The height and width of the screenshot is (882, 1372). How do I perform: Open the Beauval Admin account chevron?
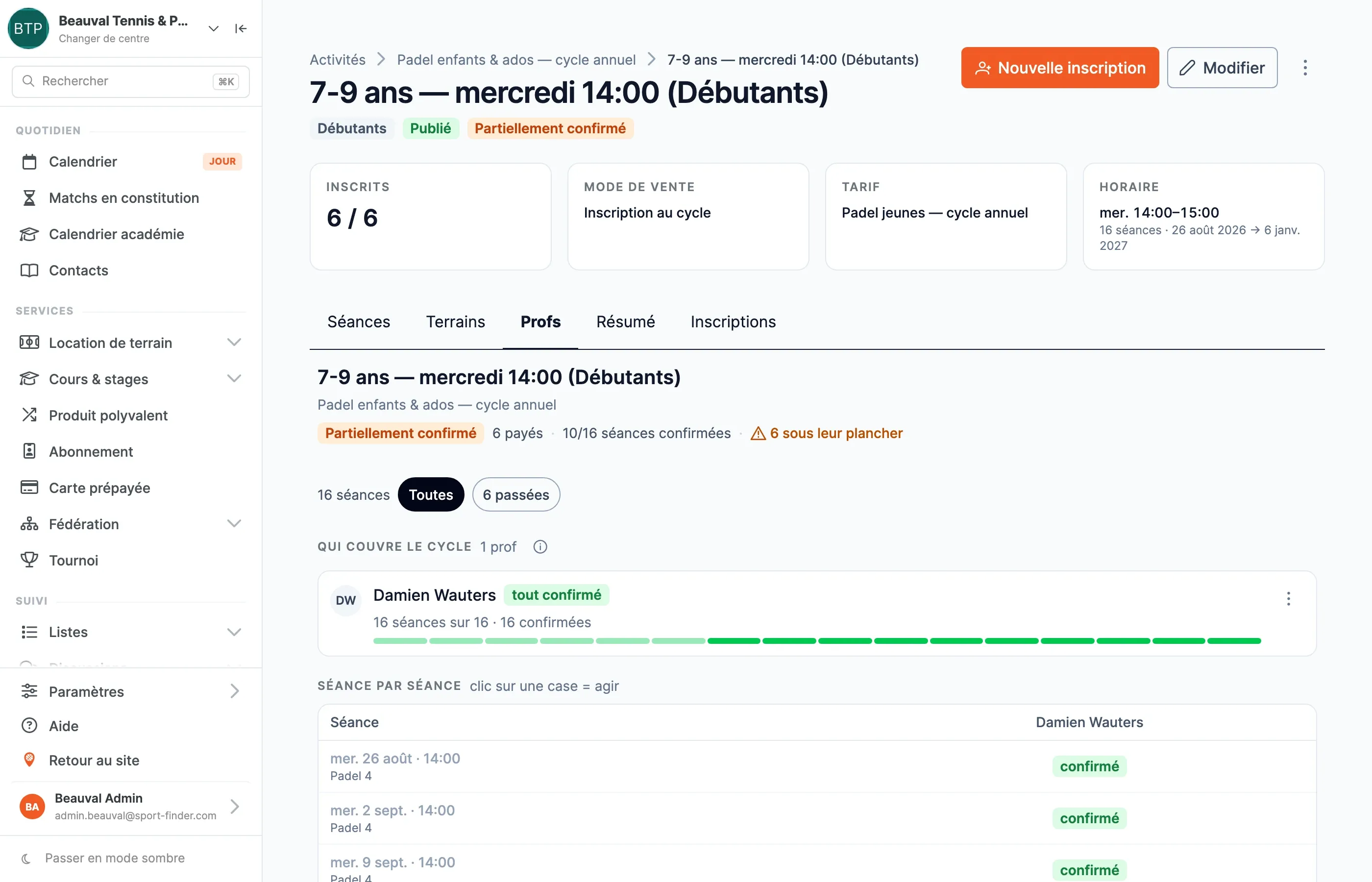[234, 807]
